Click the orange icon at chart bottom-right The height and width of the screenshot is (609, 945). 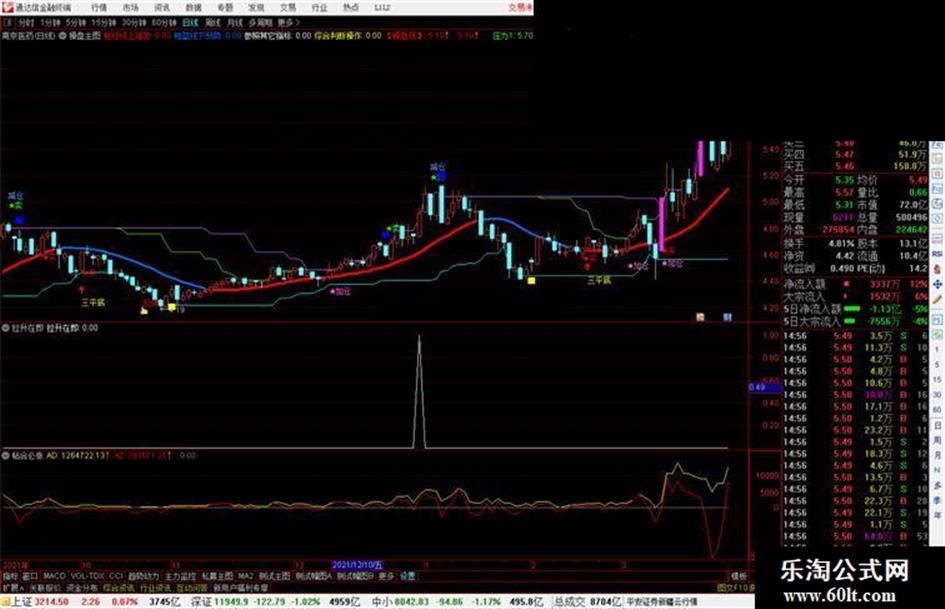click(700, 317)
